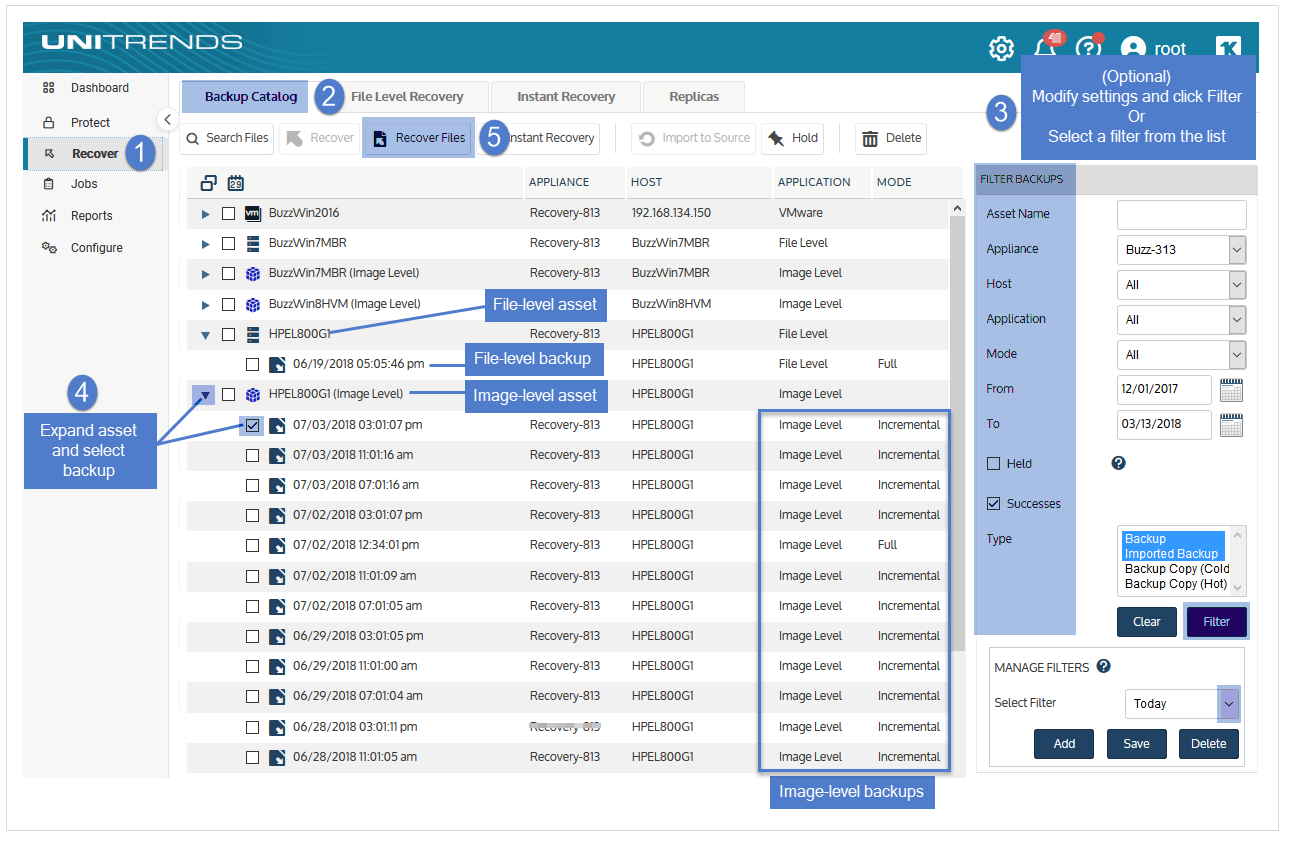This screenshot has width=1308, height=856.
Task: Click Delete under Manage Filters
Action: coord(1209,743)
